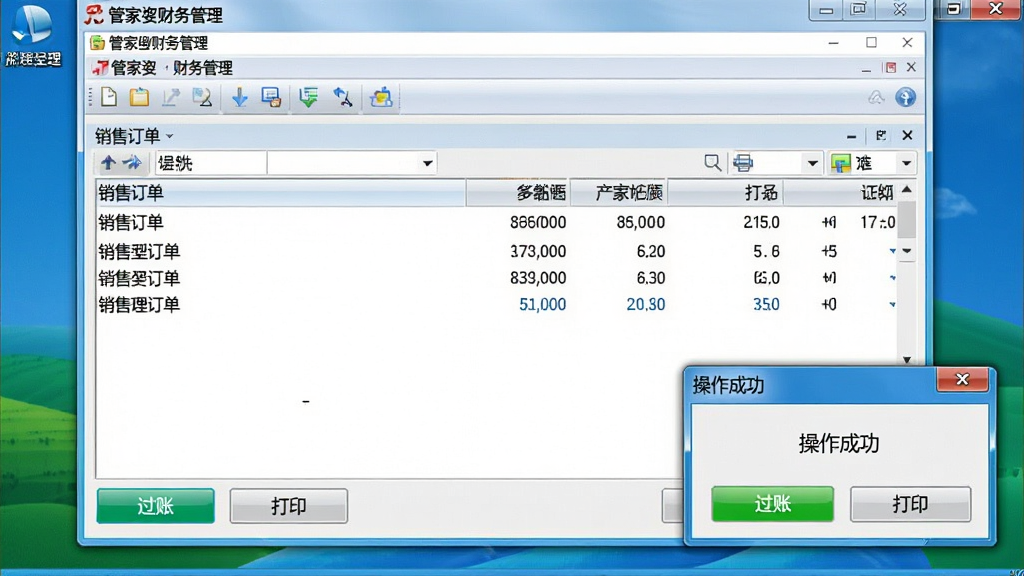Click the 20.30 cell
Image resolution: width=1024 pixels, height=576 pixels.
(x=646, y=305)
